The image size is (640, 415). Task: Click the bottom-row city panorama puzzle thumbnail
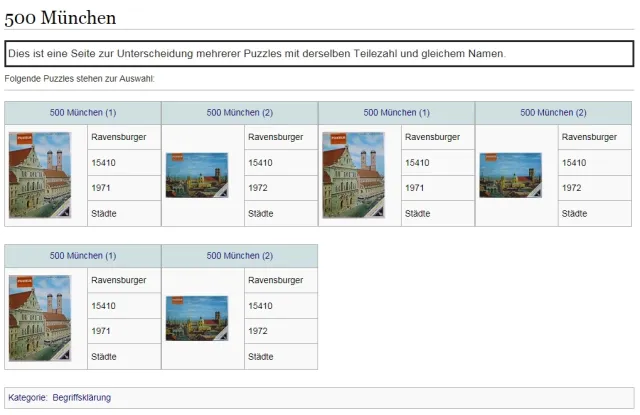coord(197,318)
